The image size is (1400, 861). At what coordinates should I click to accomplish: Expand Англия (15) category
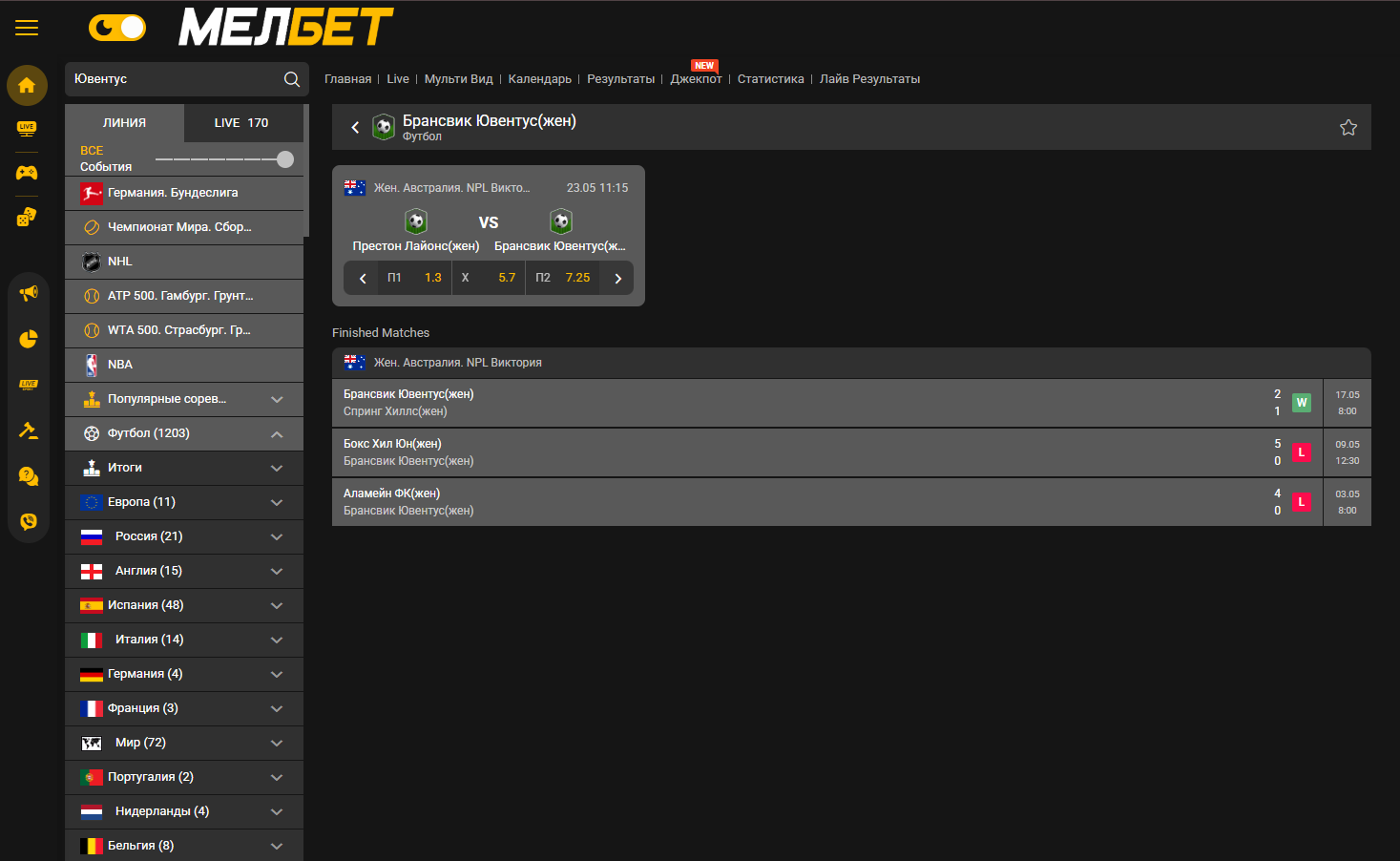184,571
